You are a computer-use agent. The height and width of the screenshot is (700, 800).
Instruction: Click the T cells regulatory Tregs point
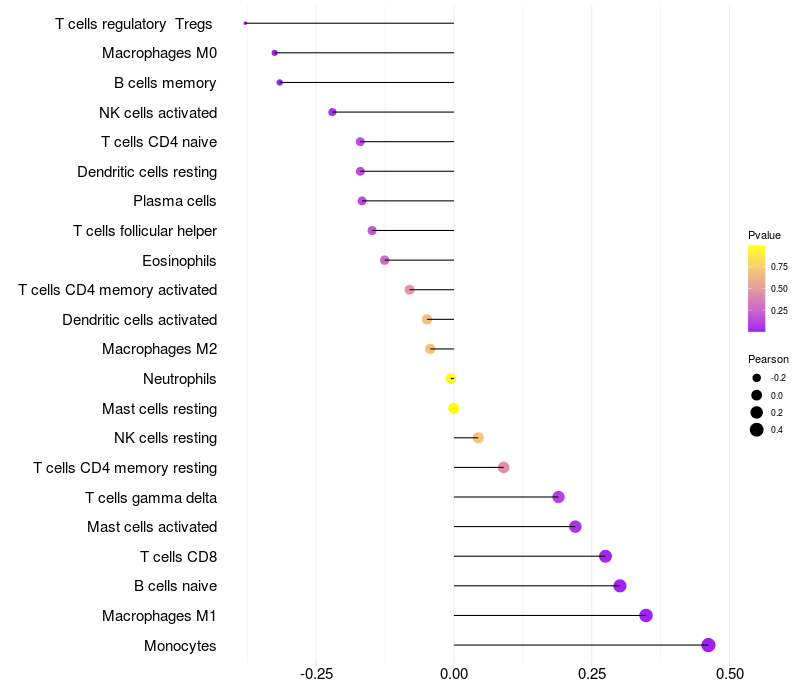click(x=245, y=23)
